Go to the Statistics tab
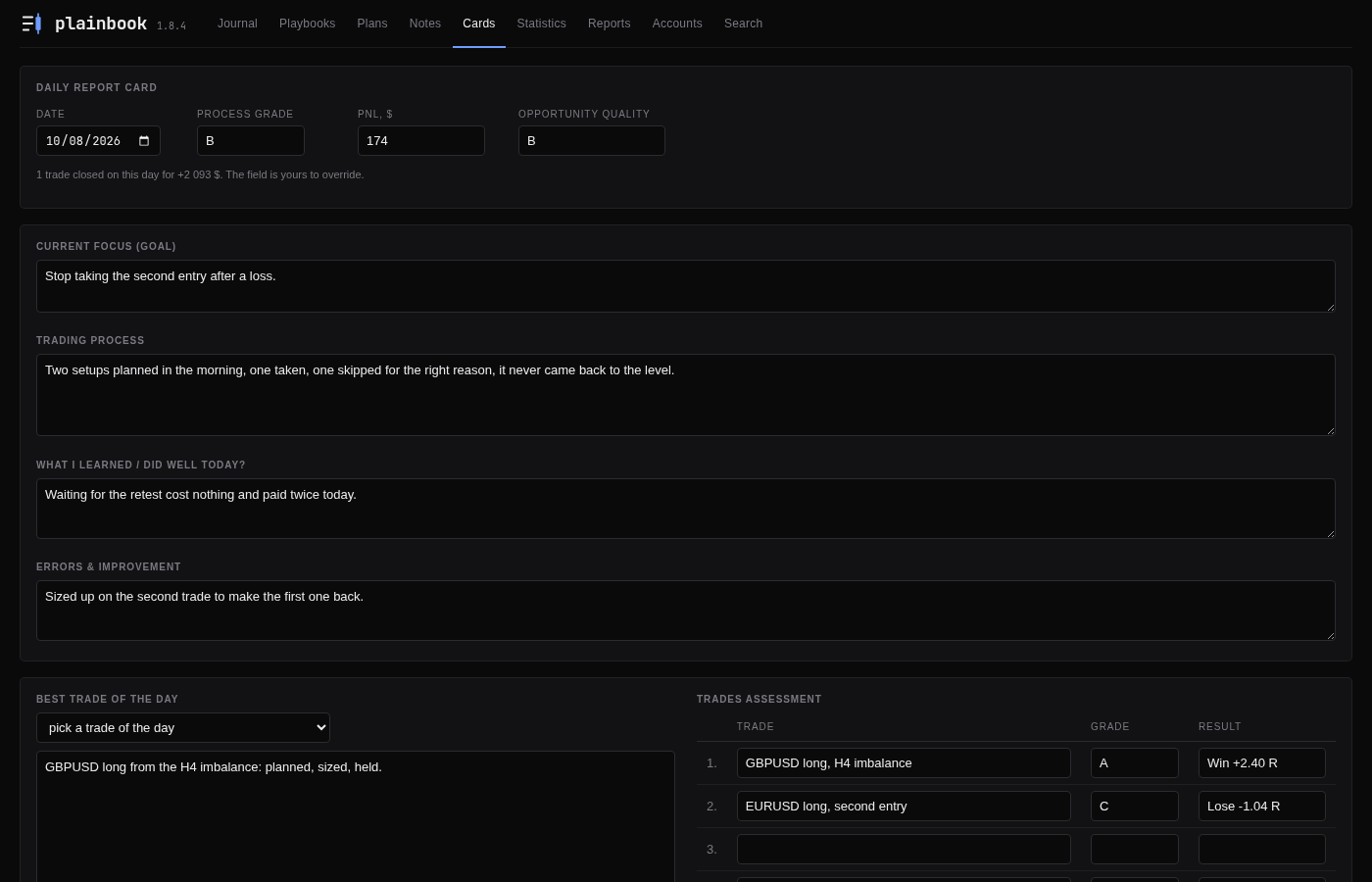Image resolution: width=1372 pixels, height=882 pixels. coord(541,24)
